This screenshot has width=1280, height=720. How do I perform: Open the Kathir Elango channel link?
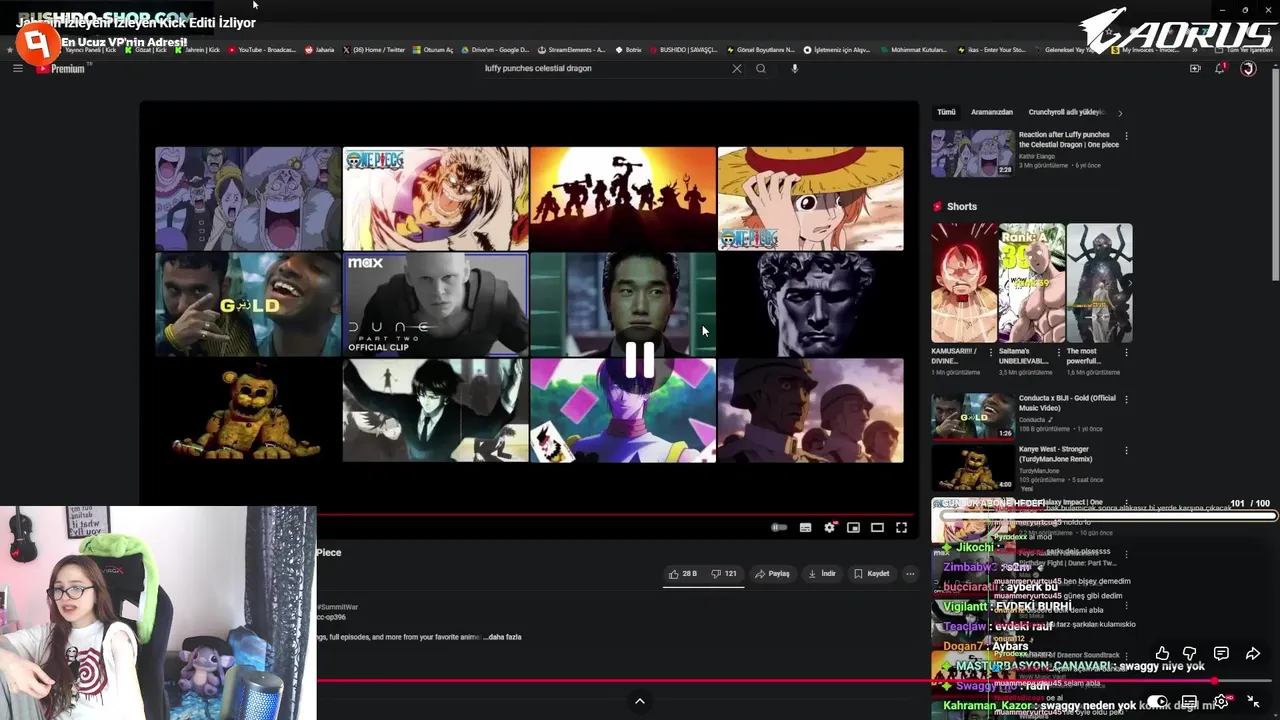point(1037,156)
